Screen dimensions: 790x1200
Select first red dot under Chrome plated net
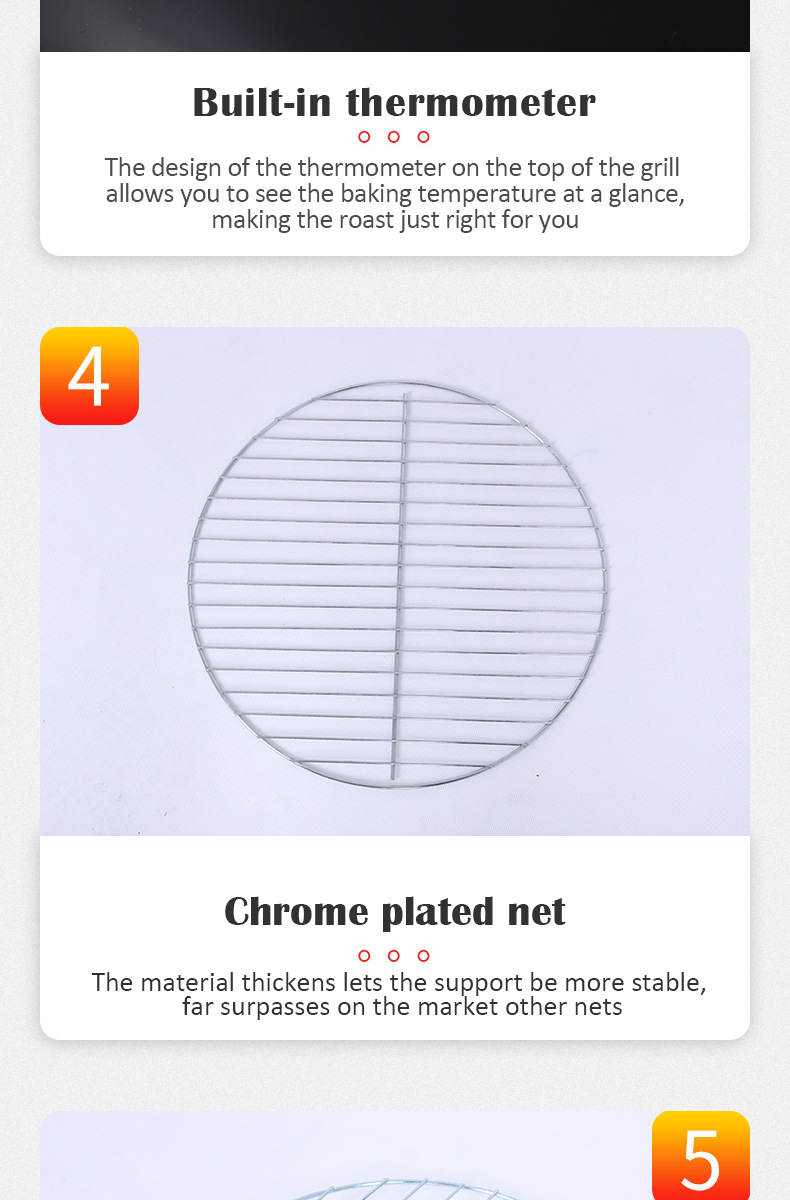364,956
